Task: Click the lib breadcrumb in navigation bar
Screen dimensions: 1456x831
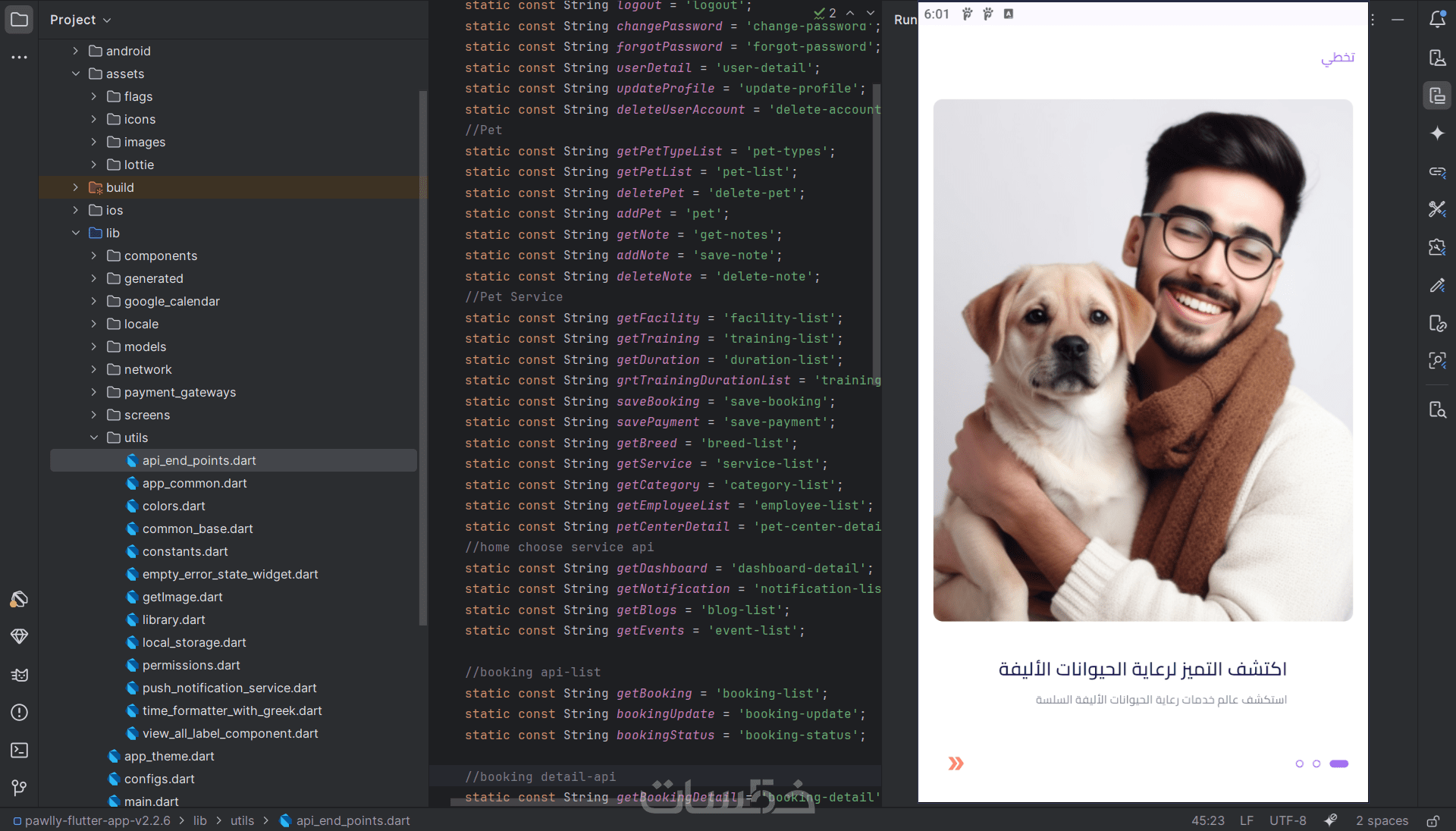Action: point(199,820)
